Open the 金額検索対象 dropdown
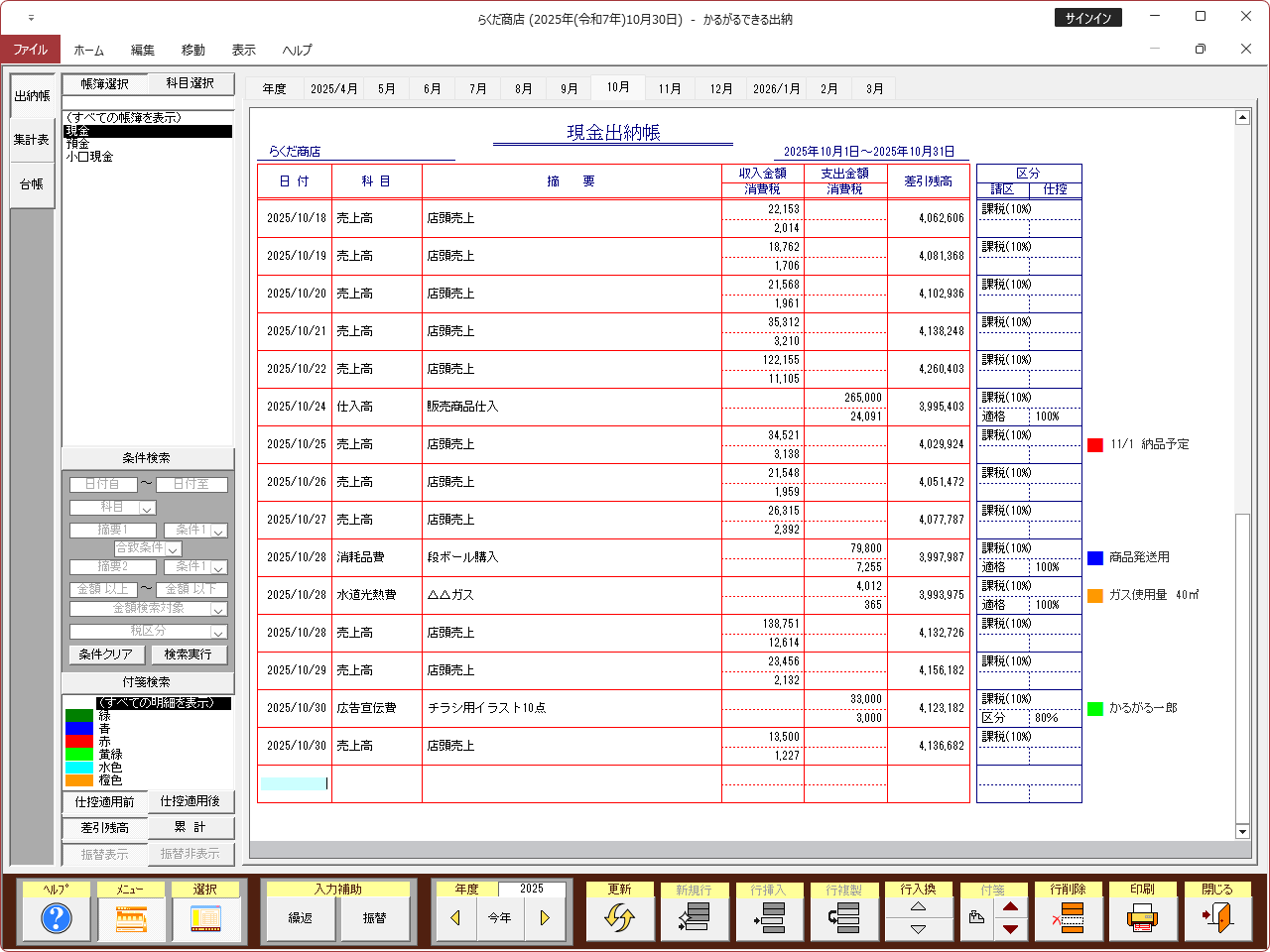The height and width of the screenshot is (952, 1270). tap(218, 609)
